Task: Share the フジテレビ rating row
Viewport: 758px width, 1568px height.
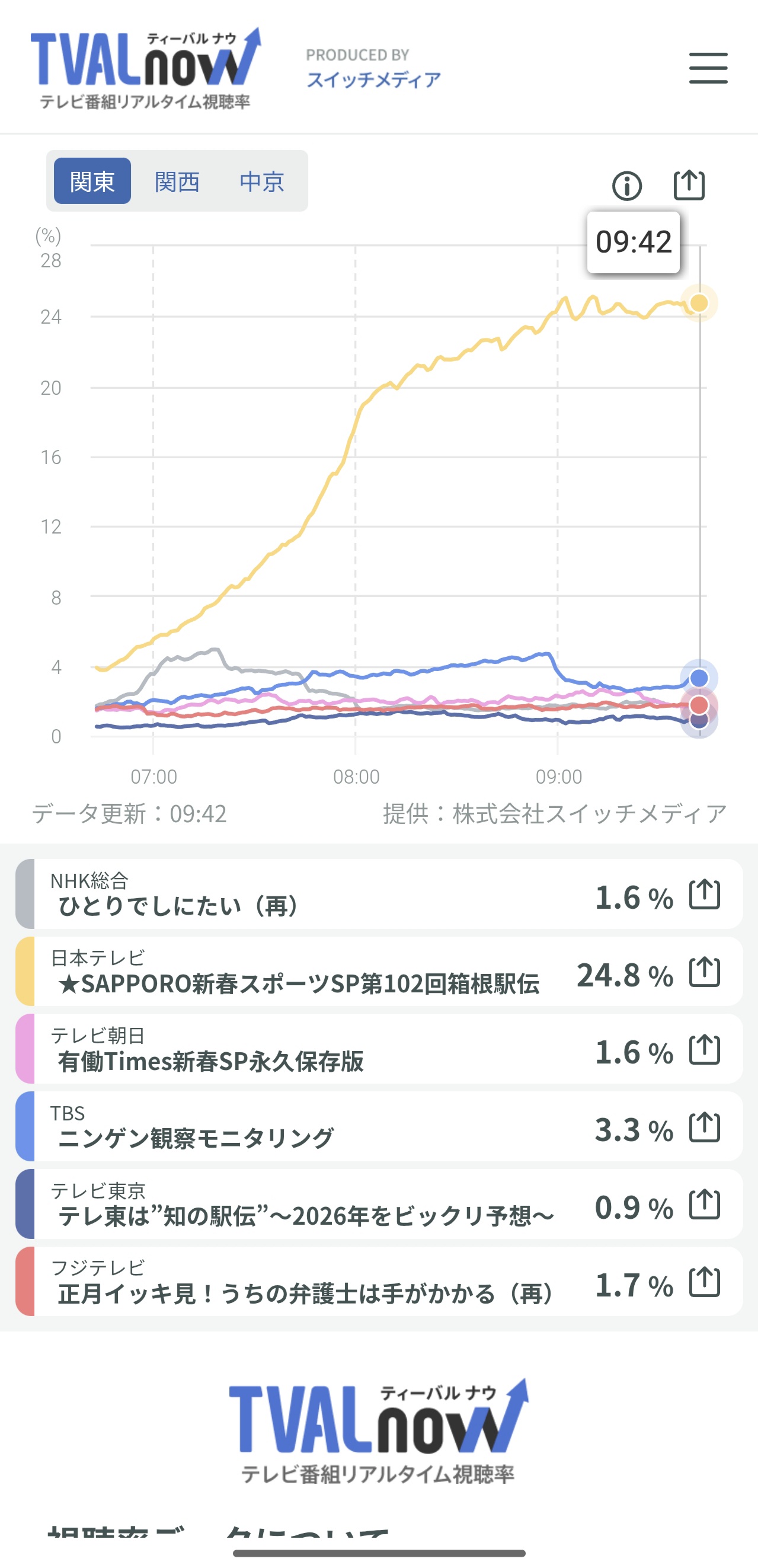Action: pos(705,1282)
